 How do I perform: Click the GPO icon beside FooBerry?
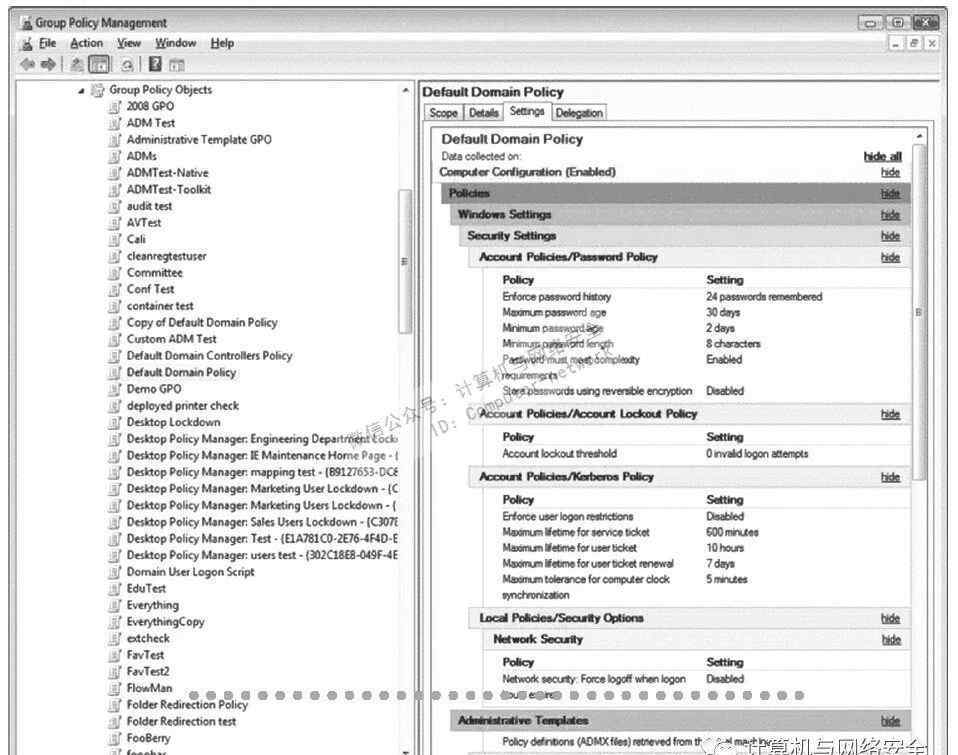tap(114, 739)
